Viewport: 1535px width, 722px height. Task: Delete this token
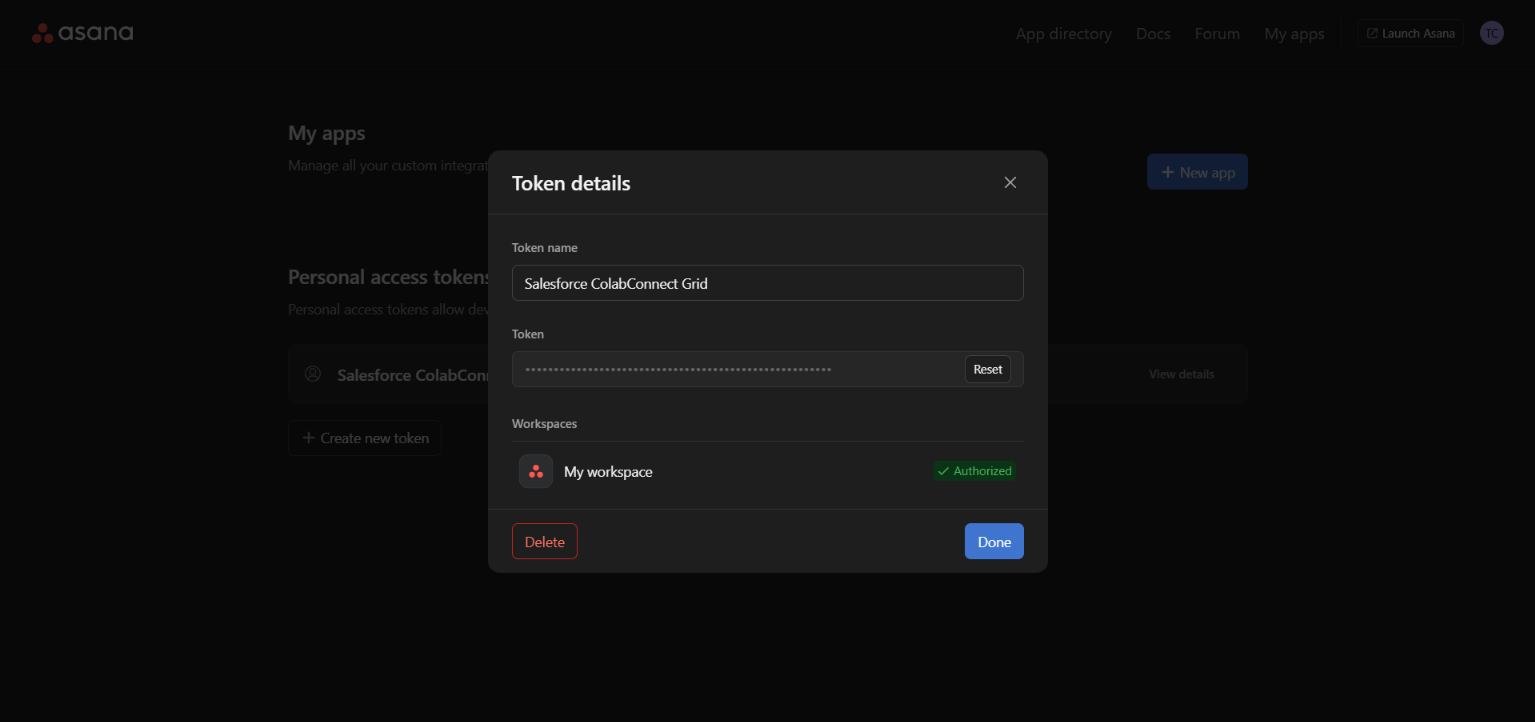545,541
